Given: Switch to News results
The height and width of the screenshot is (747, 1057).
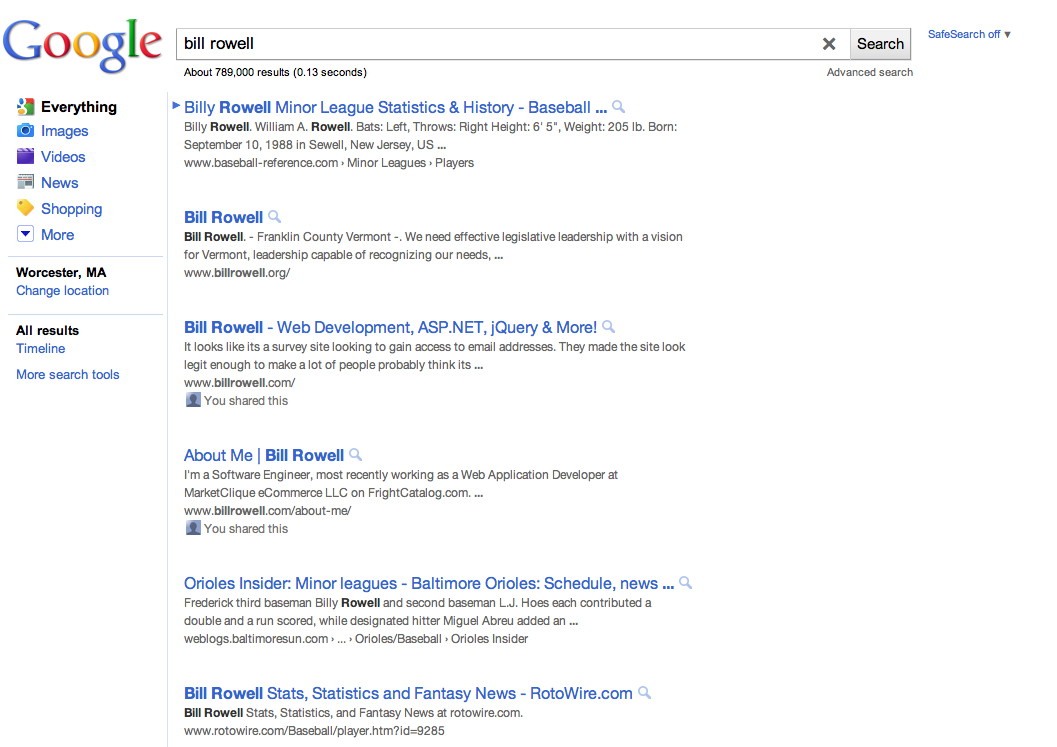Looking at the screenshot, I should click(x=60, y=183).
